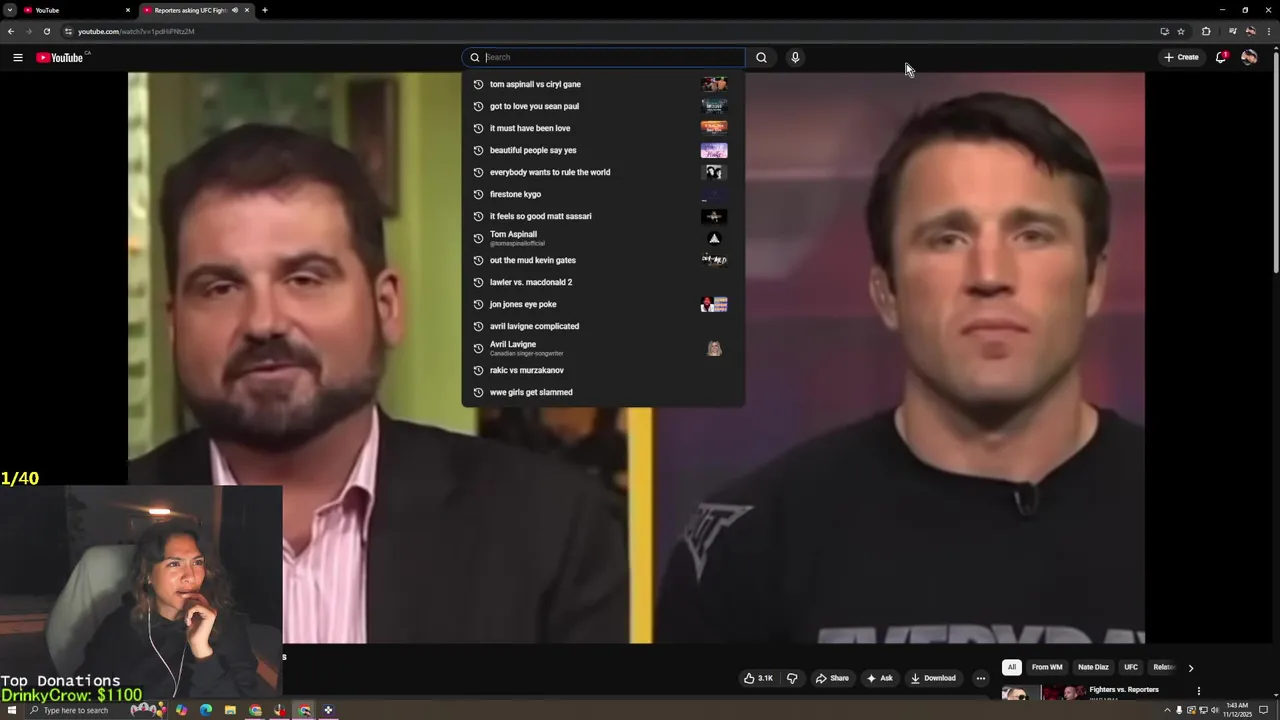The image size is (1280, 720).
Task: Open the Chrome three-dot menu
Action: 1268,31
